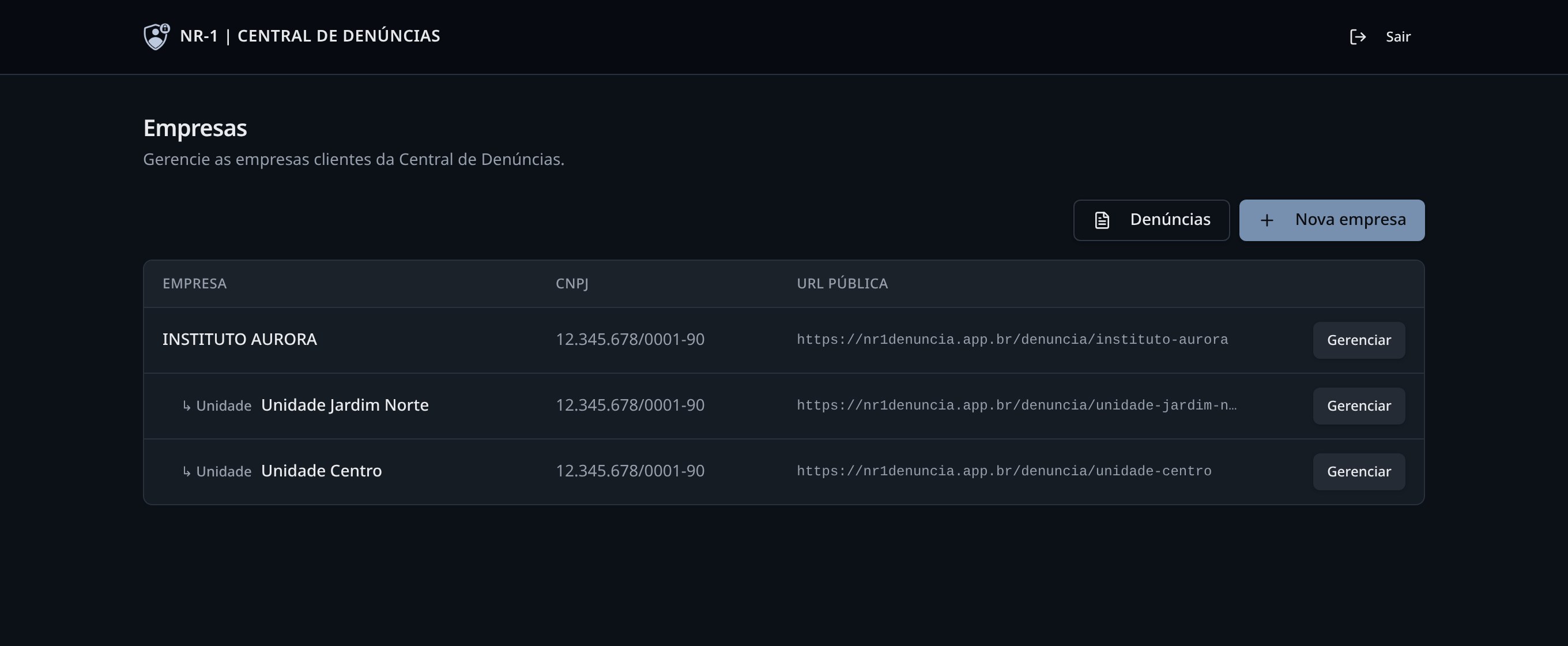1568x646 pixels.
Task: Click the 'Gerencie as empresas clientes' subtitle
Action: click(x=353, y=160)
